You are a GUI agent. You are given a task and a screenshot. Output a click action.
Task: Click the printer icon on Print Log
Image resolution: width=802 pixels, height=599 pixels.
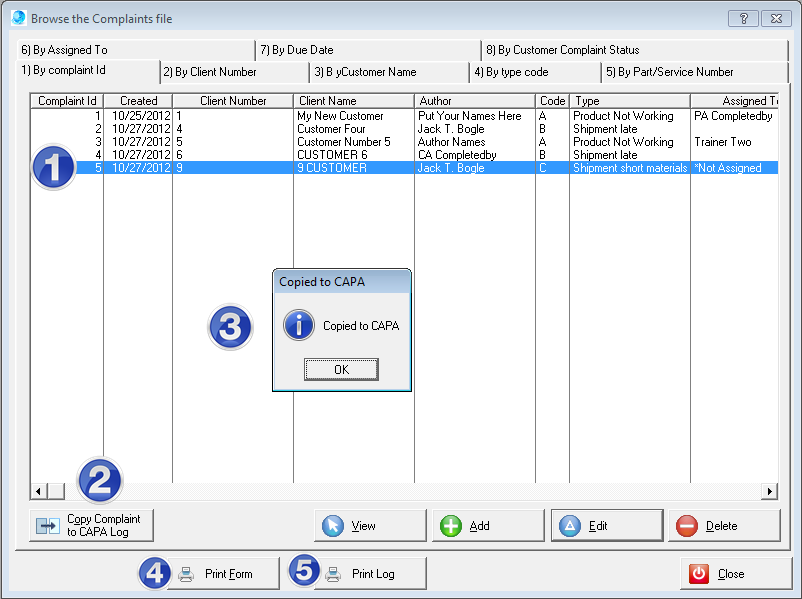coord(333,574)
